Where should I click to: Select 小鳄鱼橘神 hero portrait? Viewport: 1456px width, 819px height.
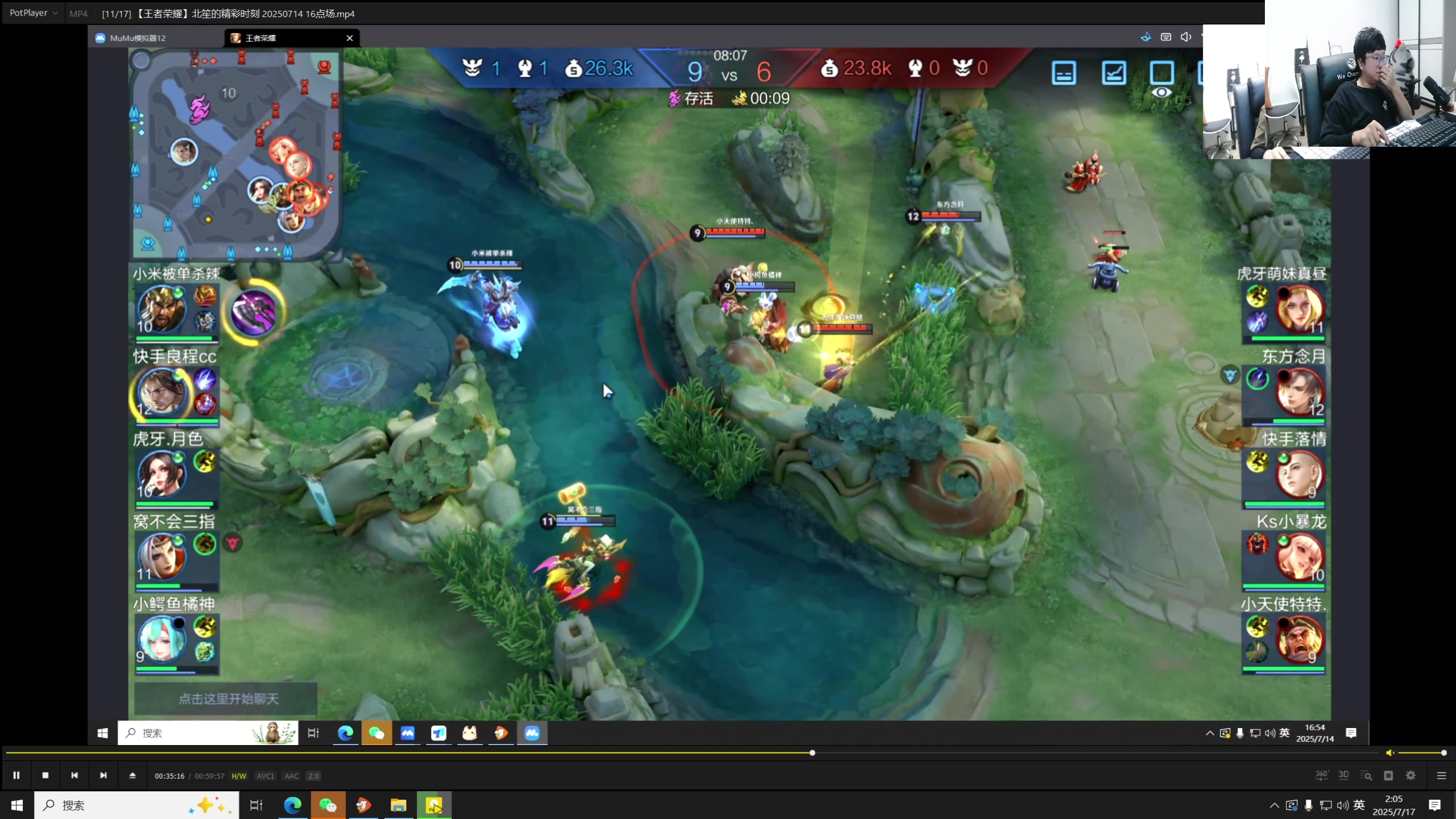pyautogui.click(x=162, y=639)
